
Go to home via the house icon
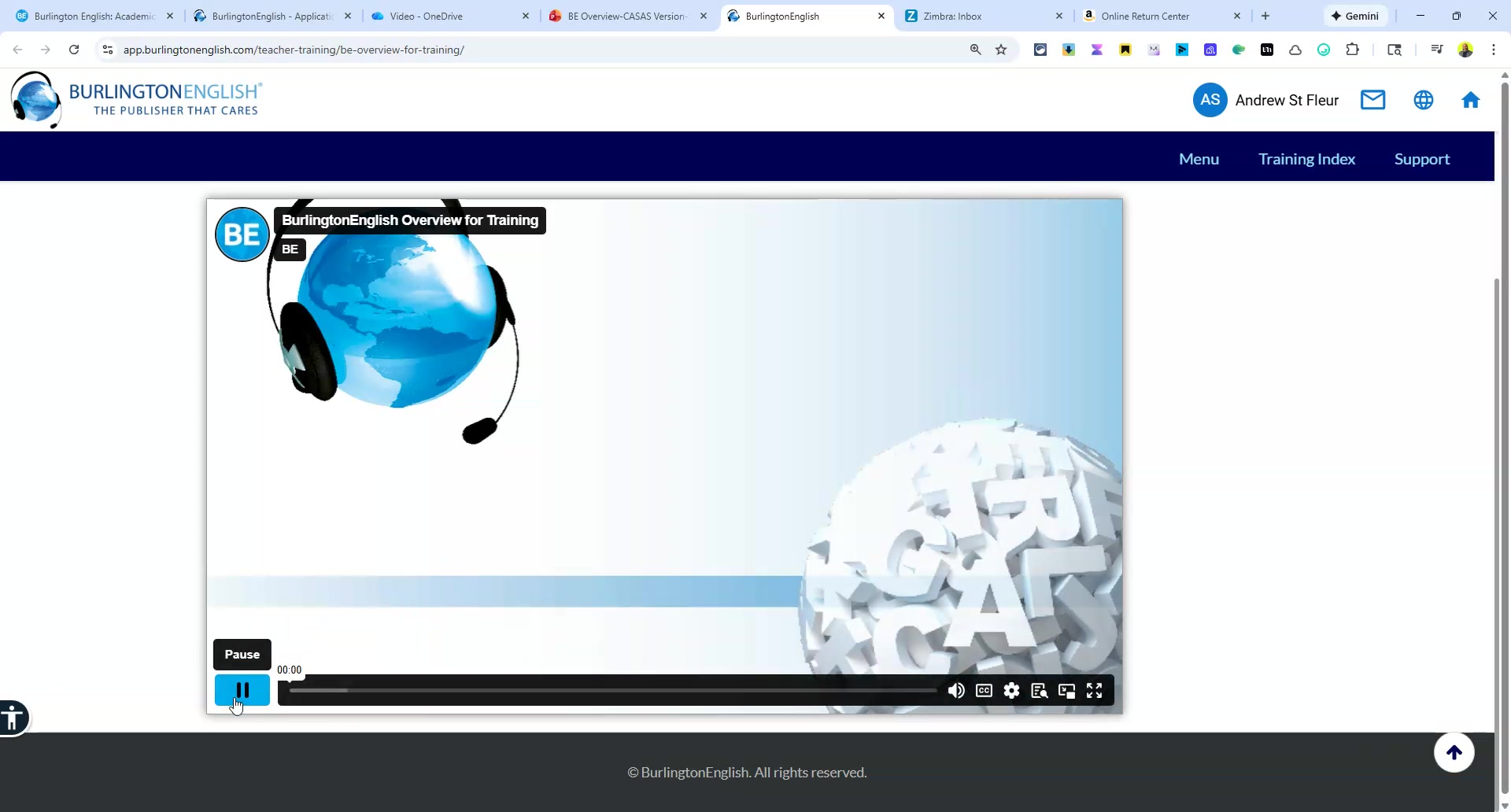click(1470, 100)
